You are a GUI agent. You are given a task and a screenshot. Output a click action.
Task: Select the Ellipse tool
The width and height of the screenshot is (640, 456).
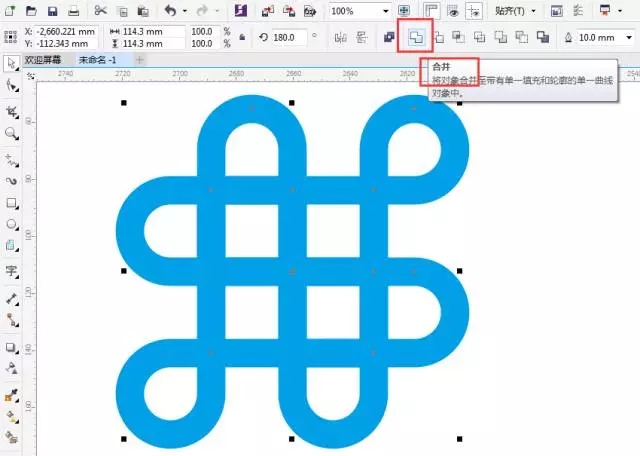pos(11,224)
